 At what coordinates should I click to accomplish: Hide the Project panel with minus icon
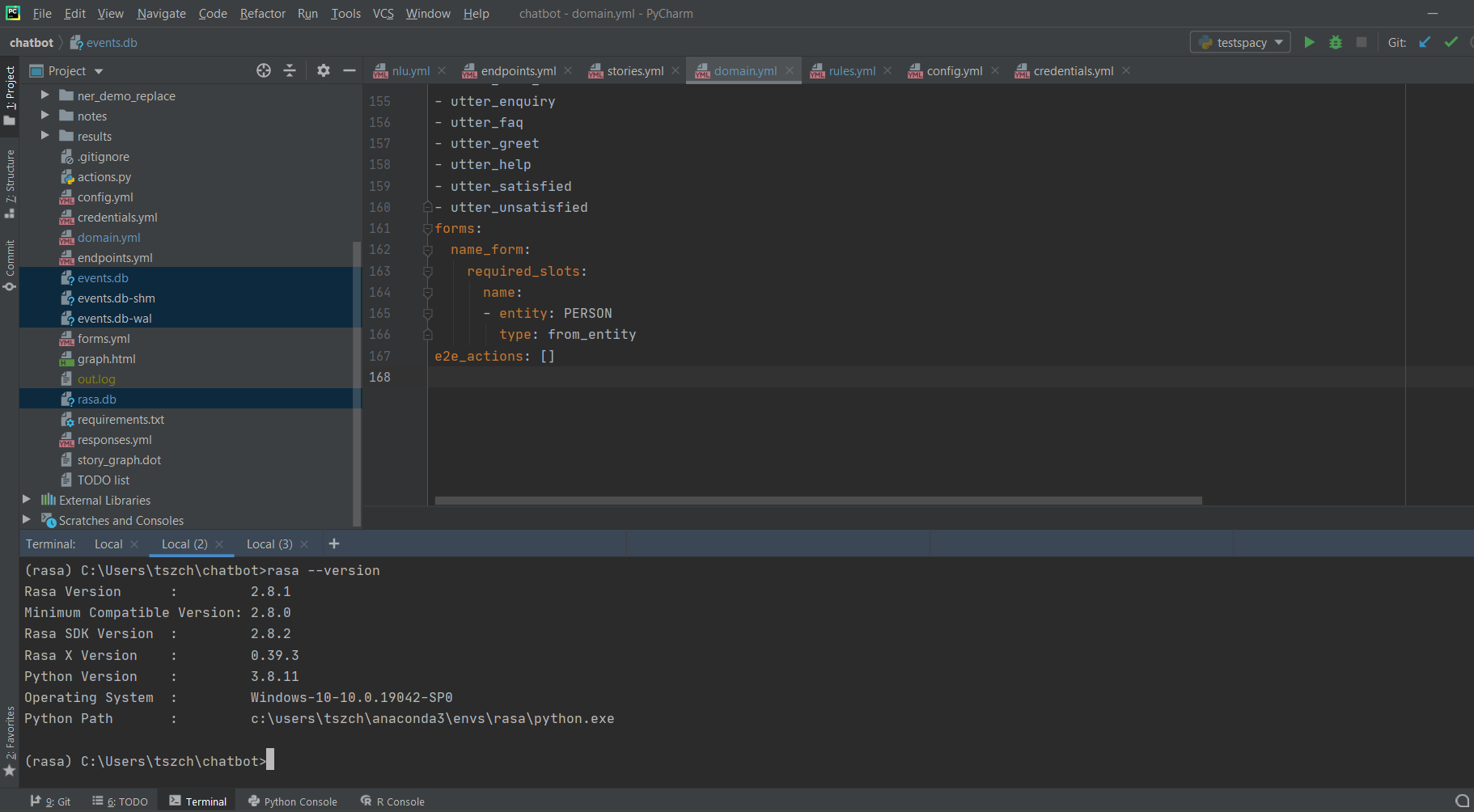(349, 70)
